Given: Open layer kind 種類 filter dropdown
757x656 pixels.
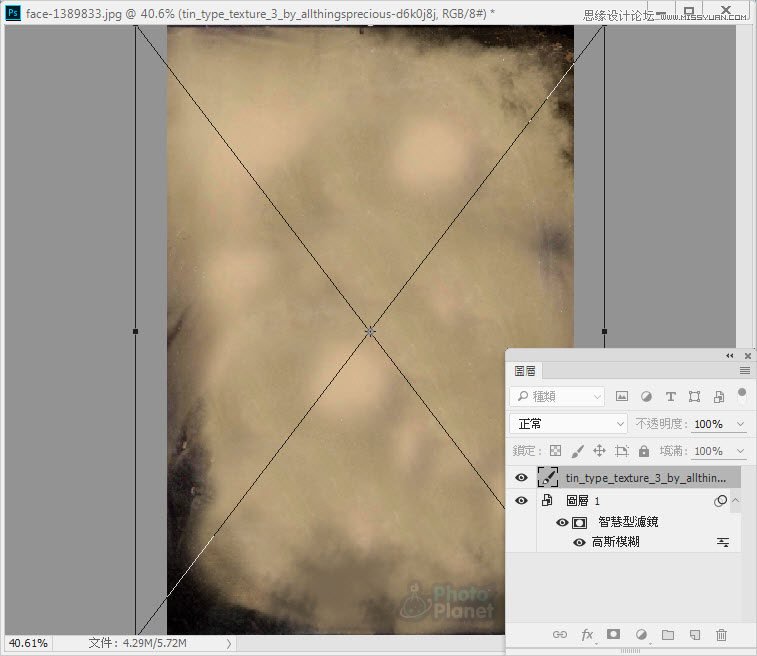Looking at the screenshot, I should tap(557, 396).
